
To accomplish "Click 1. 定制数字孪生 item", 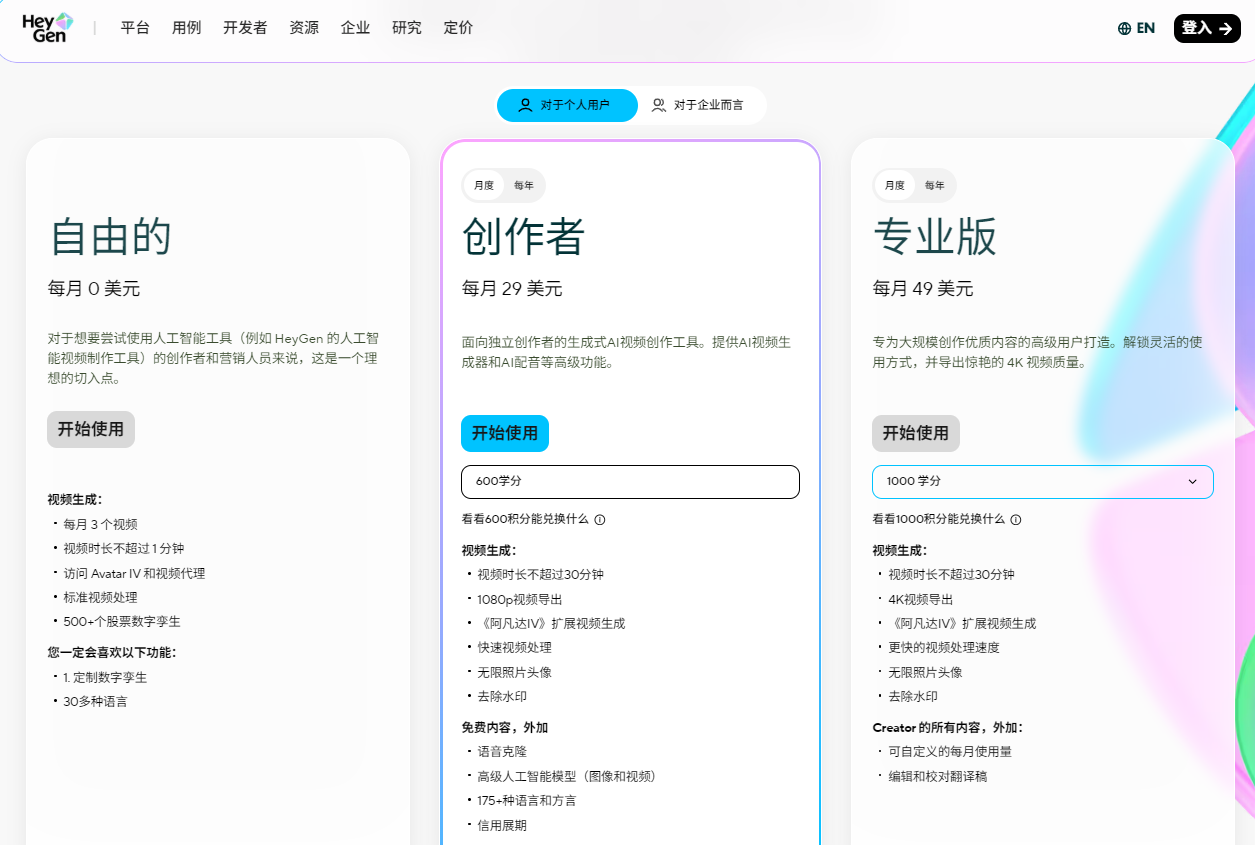I will [x=105, y=678].
